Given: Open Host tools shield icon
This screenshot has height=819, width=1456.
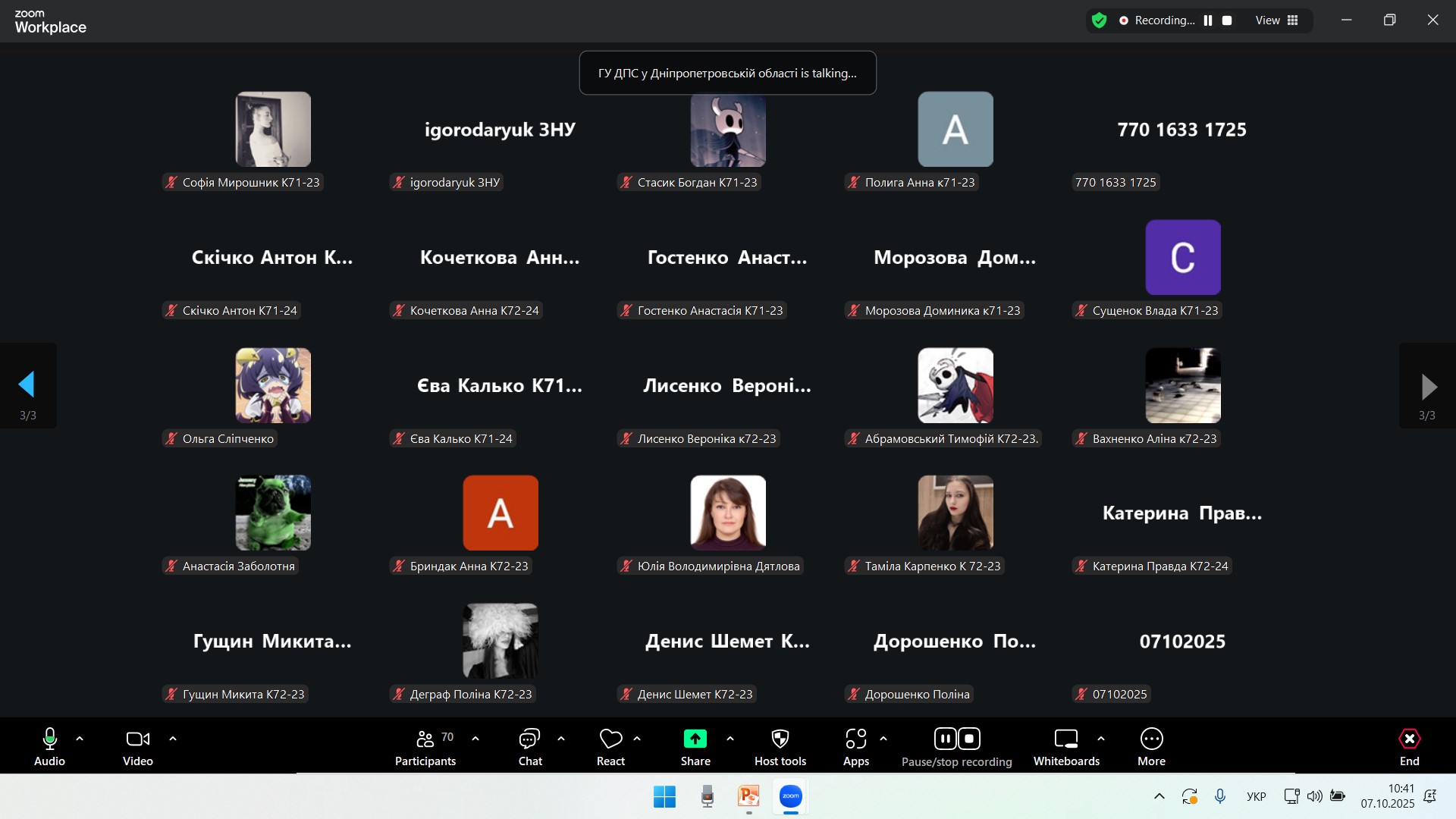Looking at the screenshot, I should (780, 739).
